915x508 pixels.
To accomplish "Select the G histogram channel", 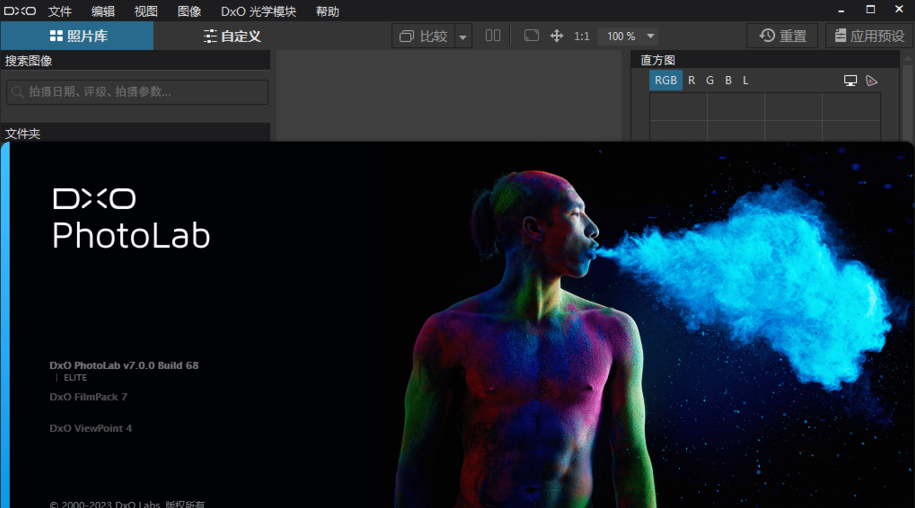I will tap(710, 80).
